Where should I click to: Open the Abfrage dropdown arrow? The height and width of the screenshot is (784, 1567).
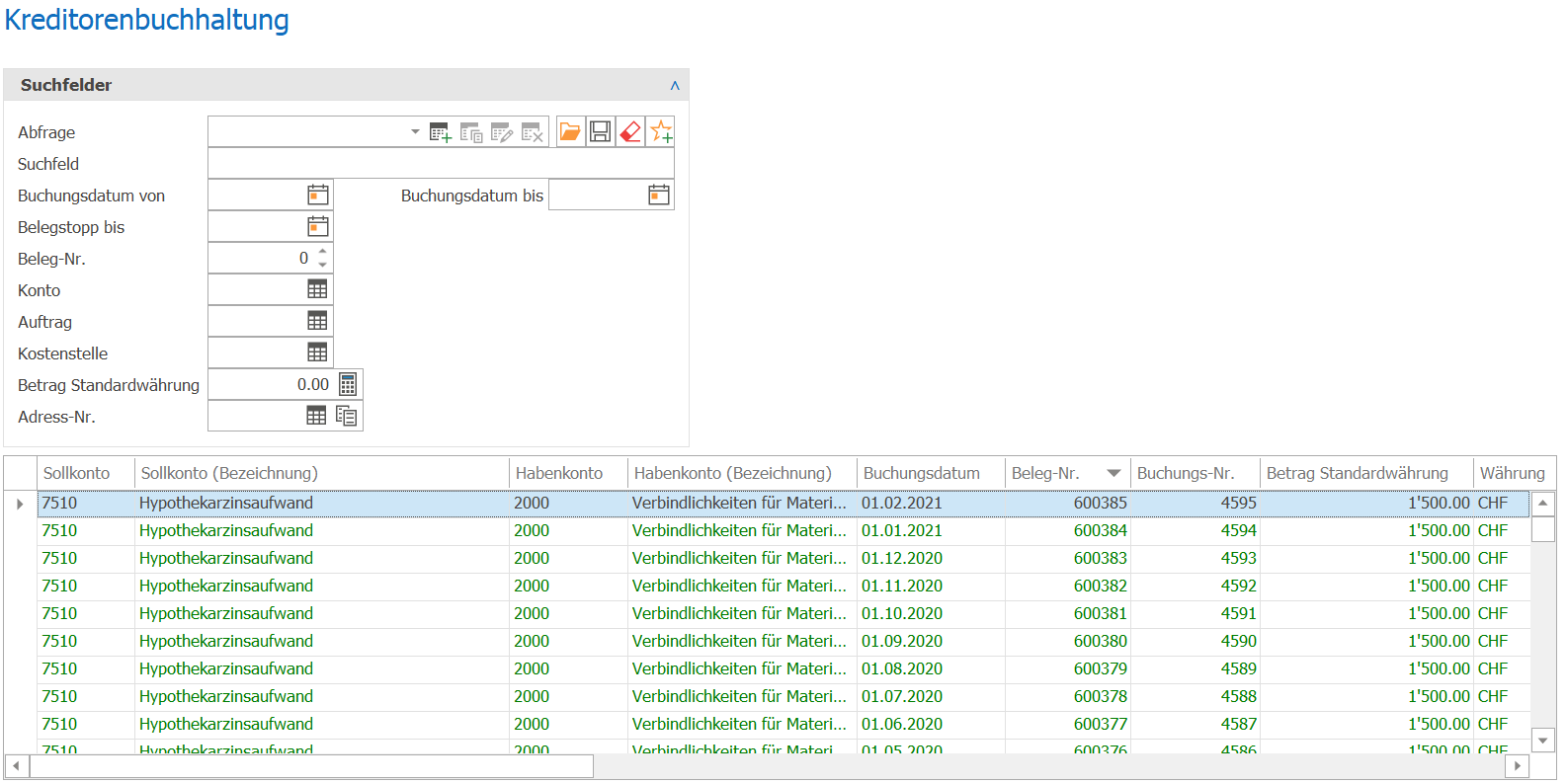coord(415,131)
